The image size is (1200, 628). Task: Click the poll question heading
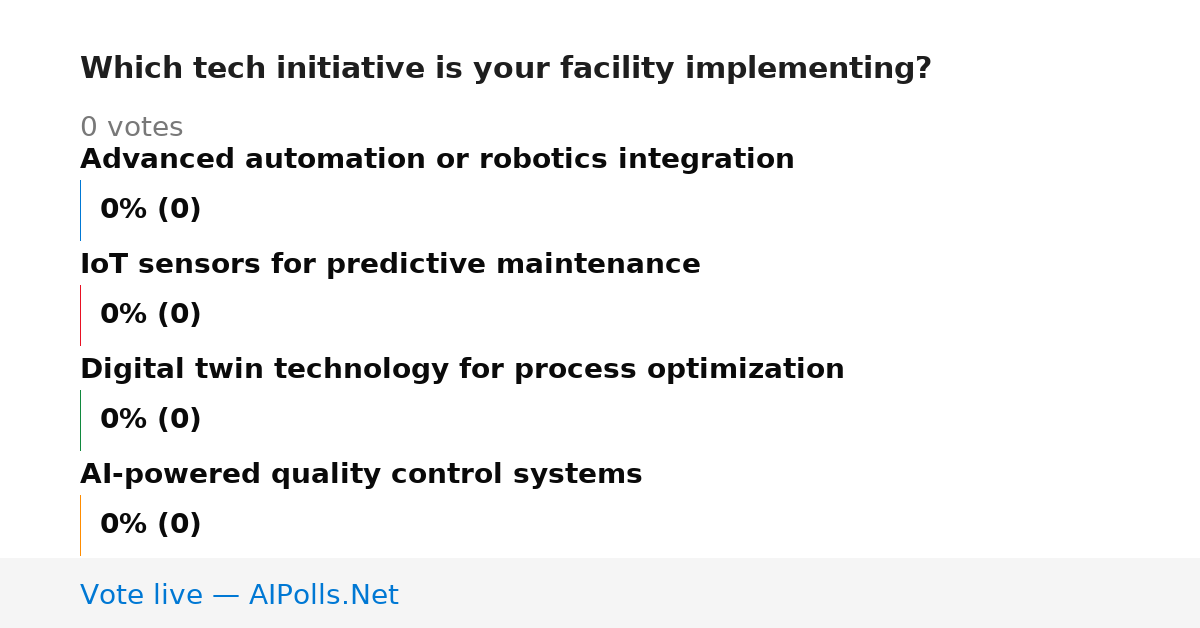tap(505, 69)
